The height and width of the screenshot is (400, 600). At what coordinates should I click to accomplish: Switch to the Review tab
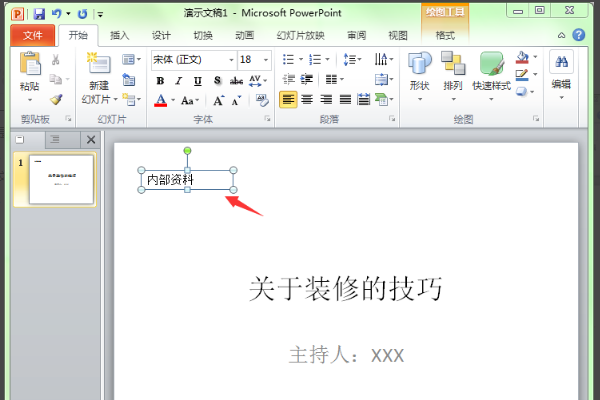pyautogui.click(x=357, y=36)
